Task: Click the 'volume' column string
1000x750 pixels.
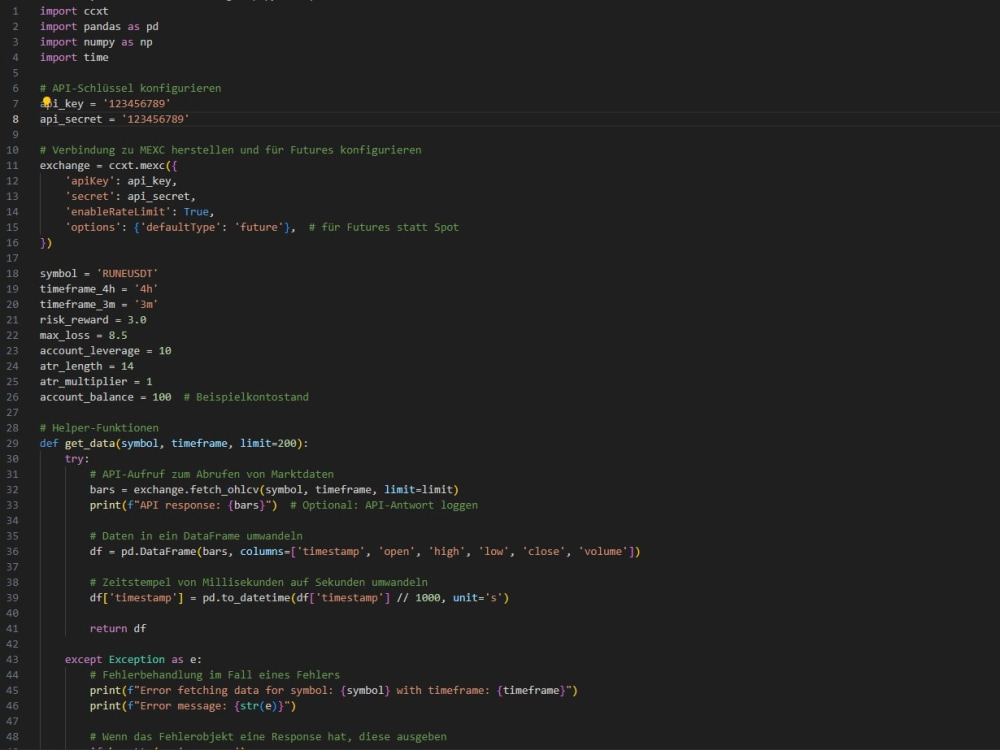Action: tap(603, 552)
